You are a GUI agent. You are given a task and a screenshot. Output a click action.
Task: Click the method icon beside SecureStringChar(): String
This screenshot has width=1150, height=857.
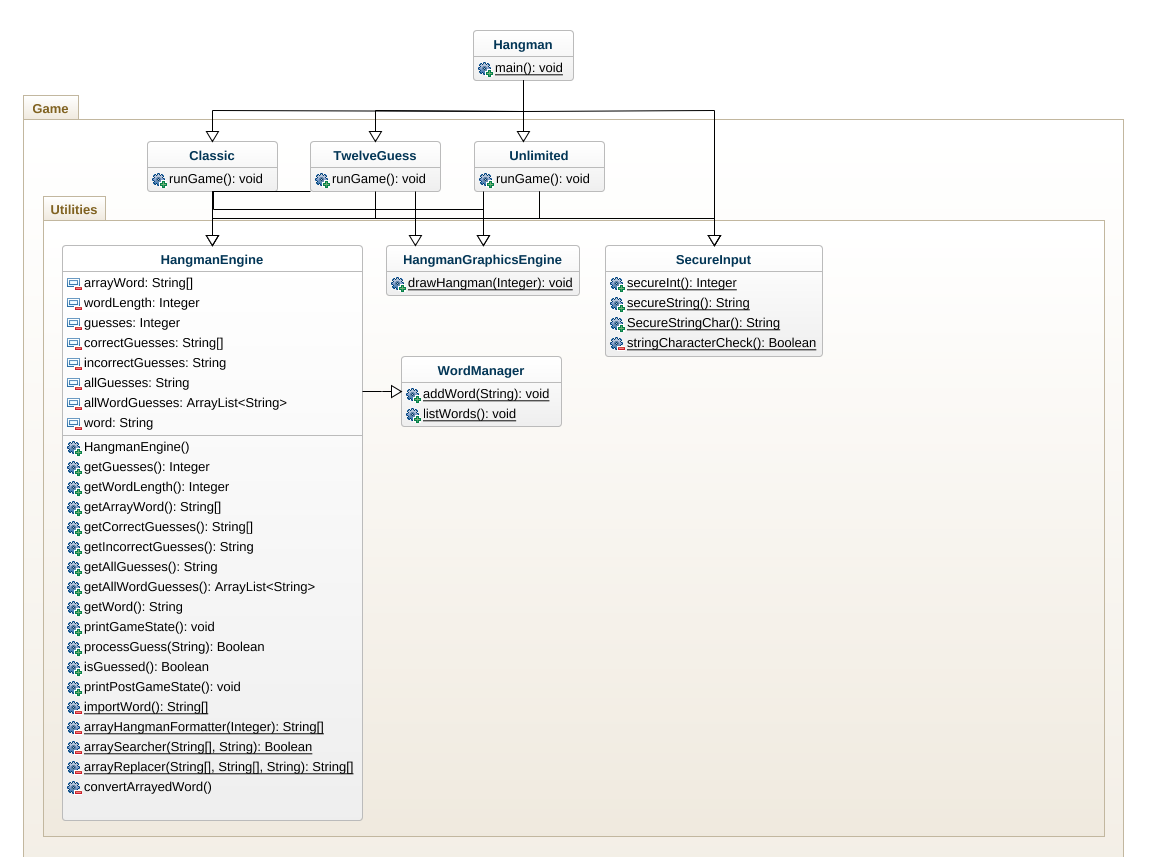pyautogui.click(x=617, y=324)
